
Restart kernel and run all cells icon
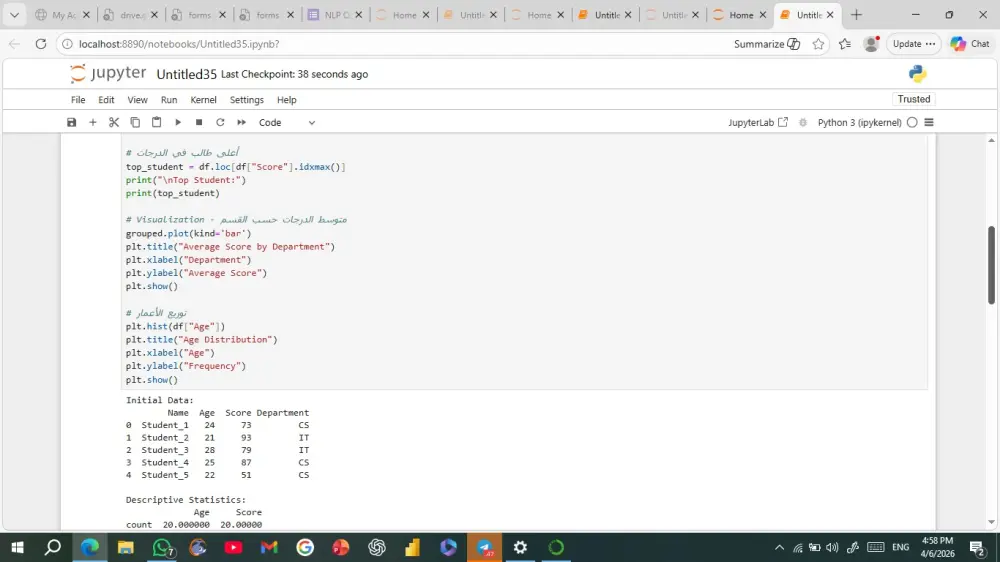pyautogui.click(x=242, y=122)
